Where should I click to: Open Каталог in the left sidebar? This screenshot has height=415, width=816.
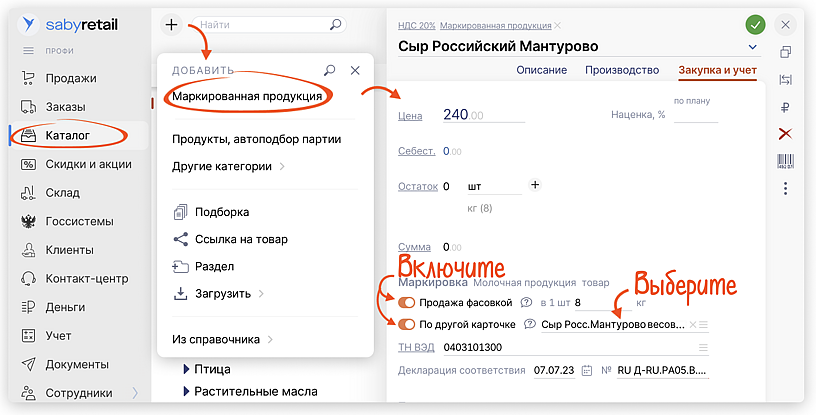[x=68, y=135]
